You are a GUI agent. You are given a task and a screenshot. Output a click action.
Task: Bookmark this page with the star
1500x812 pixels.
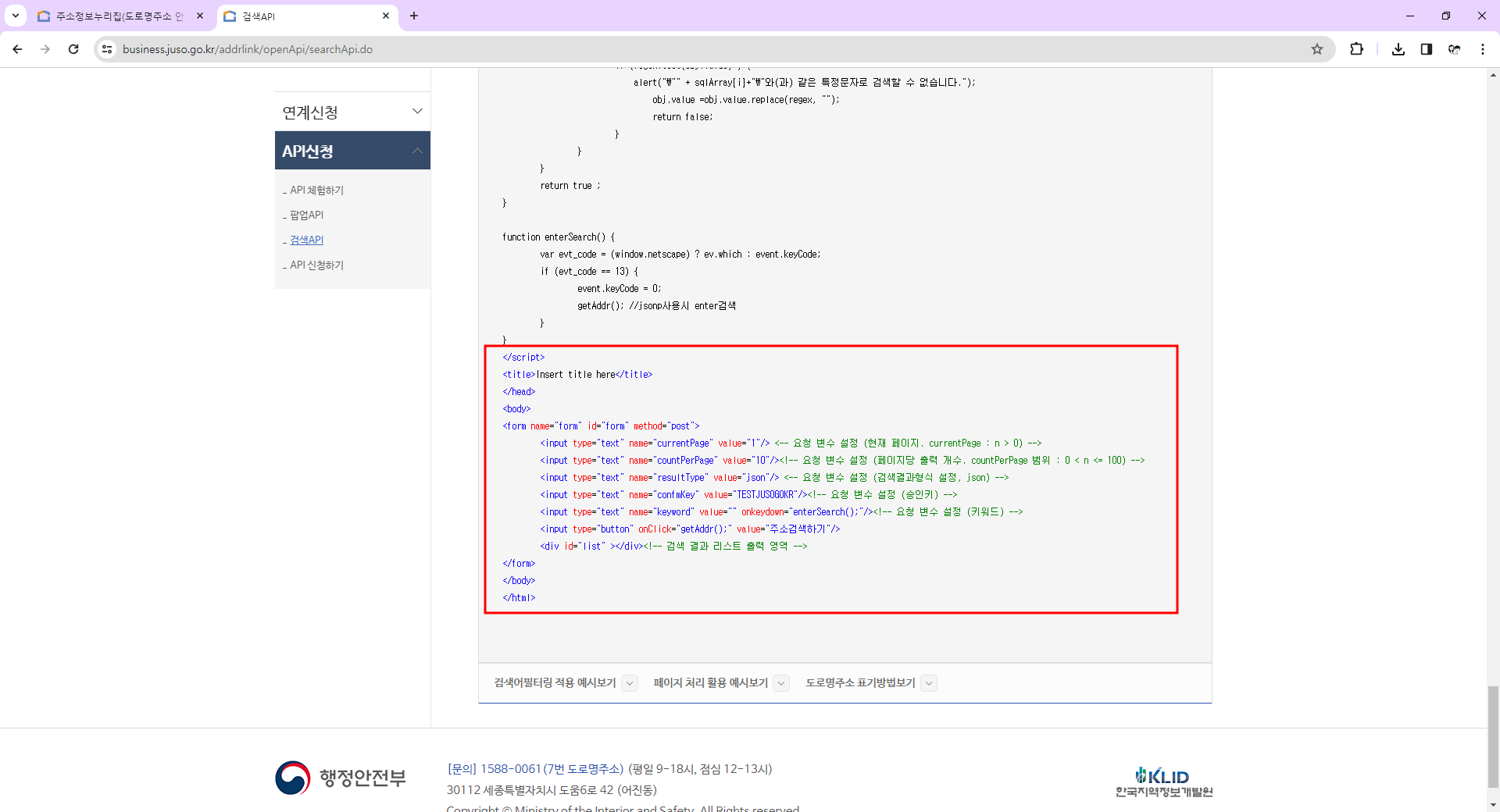tap(1317, 49)
